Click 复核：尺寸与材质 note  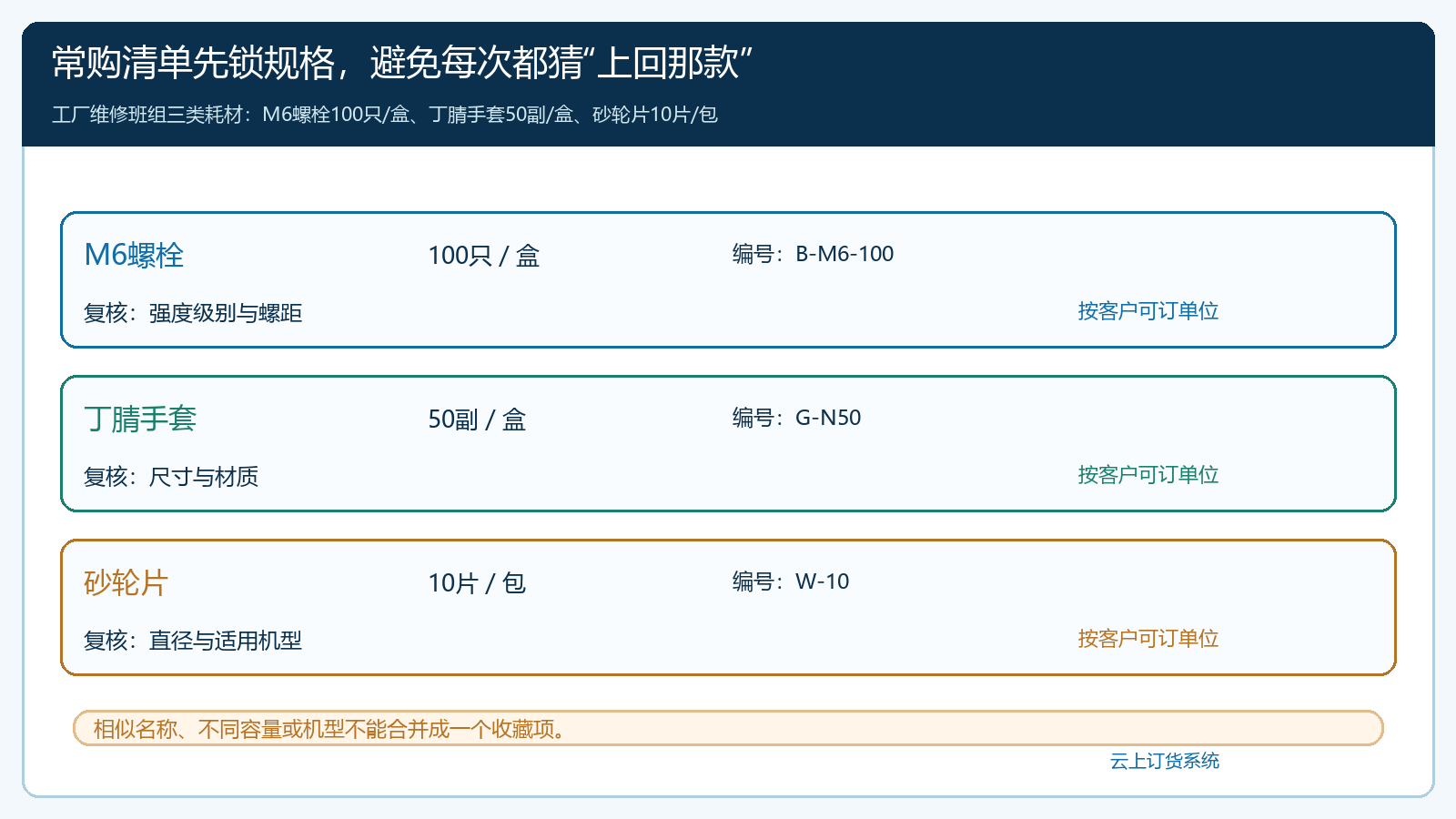(171, 477)
